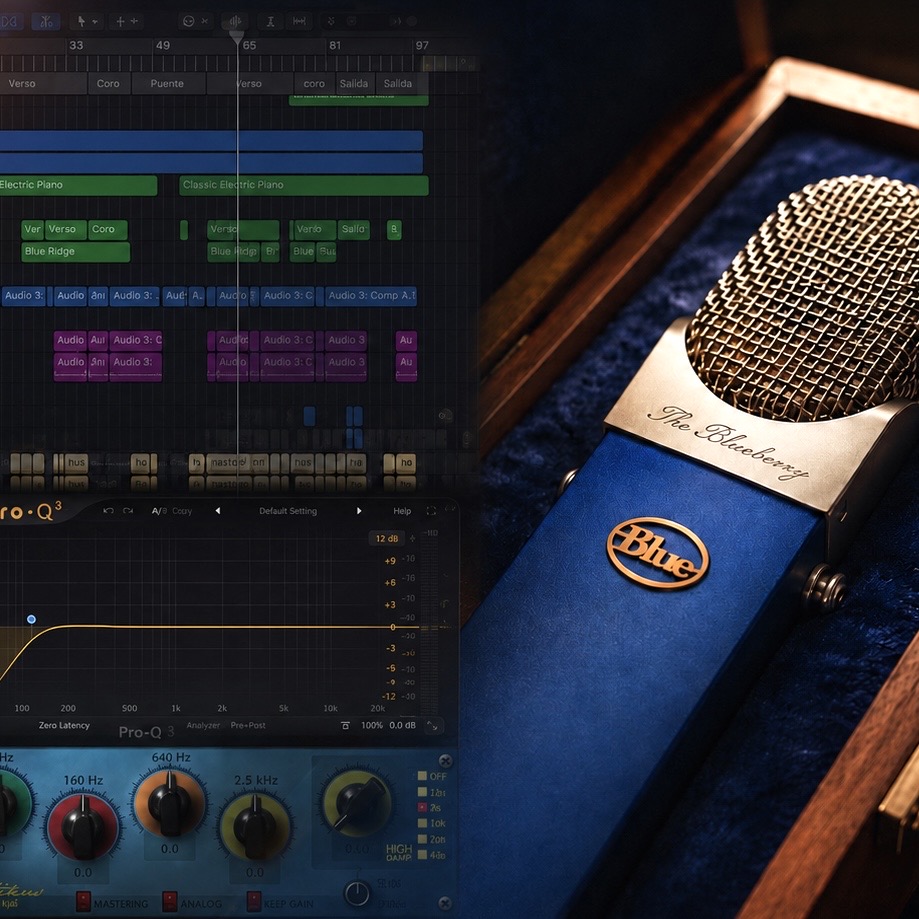Click the blue EQ band point
This screenshot has height=919, width=919.
[32, 619]
